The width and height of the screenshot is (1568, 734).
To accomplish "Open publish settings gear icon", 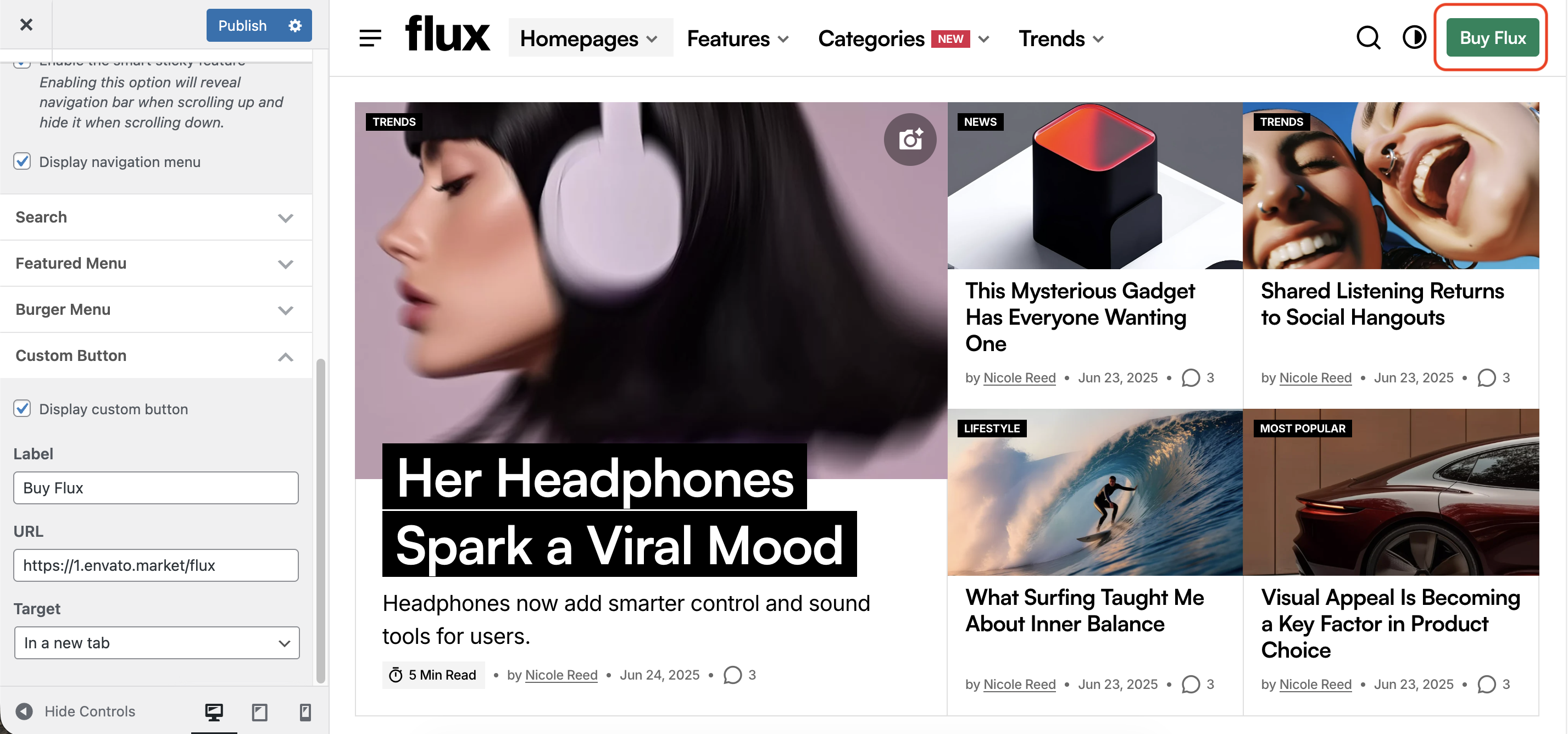I will coord(295,26).
